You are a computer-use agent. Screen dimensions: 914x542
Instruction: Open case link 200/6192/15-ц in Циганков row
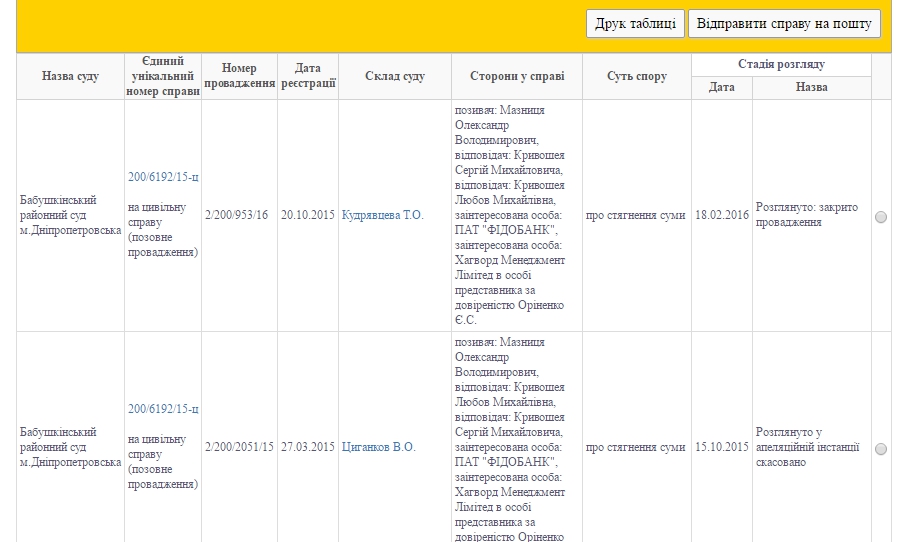164,409
